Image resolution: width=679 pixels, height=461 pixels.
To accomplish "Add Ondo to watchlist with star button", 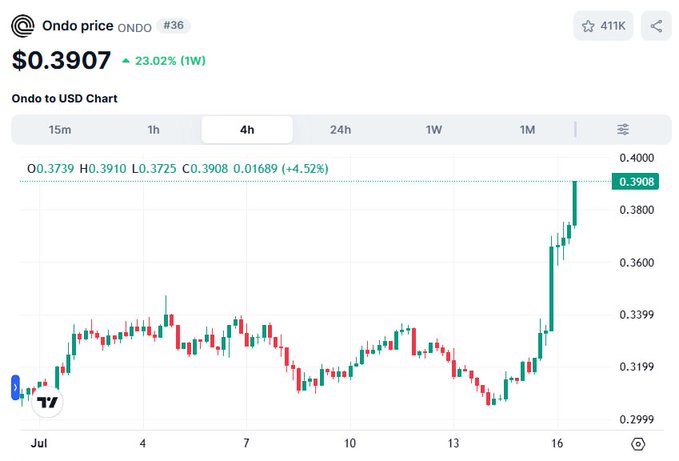I will point(603,26).
